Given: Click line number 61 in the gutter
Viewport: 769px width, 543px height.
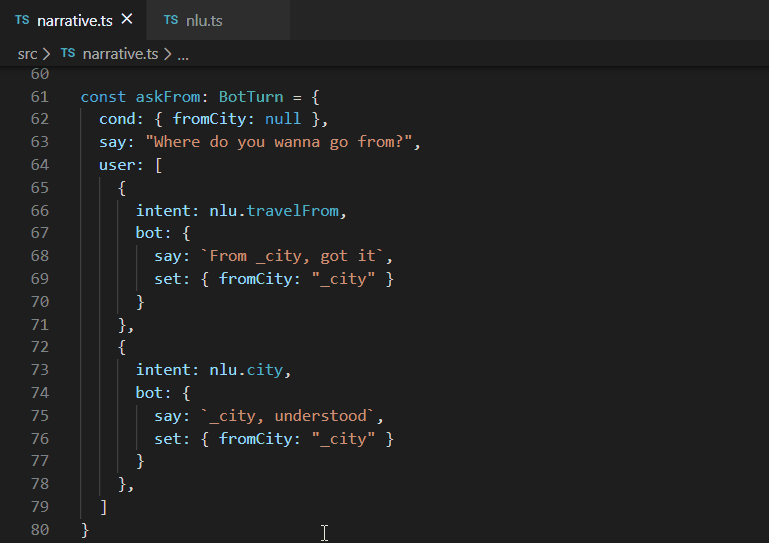Looking at the screenshot, I should tap(40, 97).
